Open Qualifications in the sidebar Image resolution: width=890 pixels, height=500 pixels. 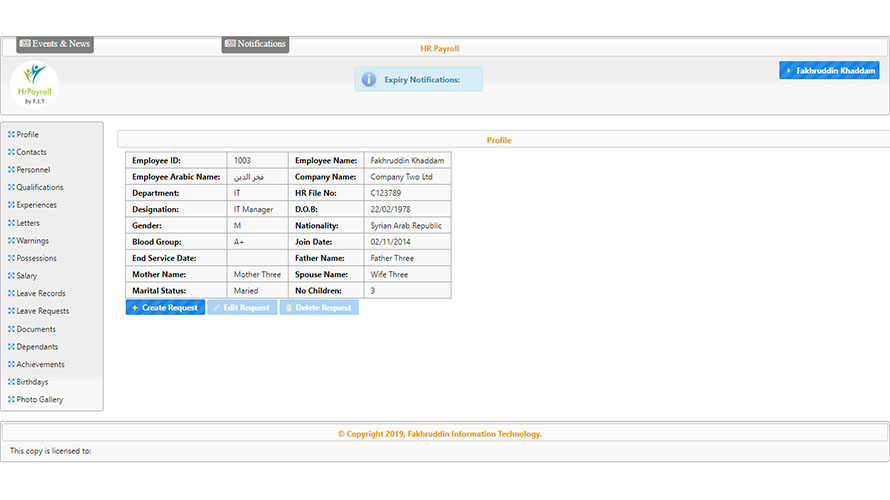(40, 187)
